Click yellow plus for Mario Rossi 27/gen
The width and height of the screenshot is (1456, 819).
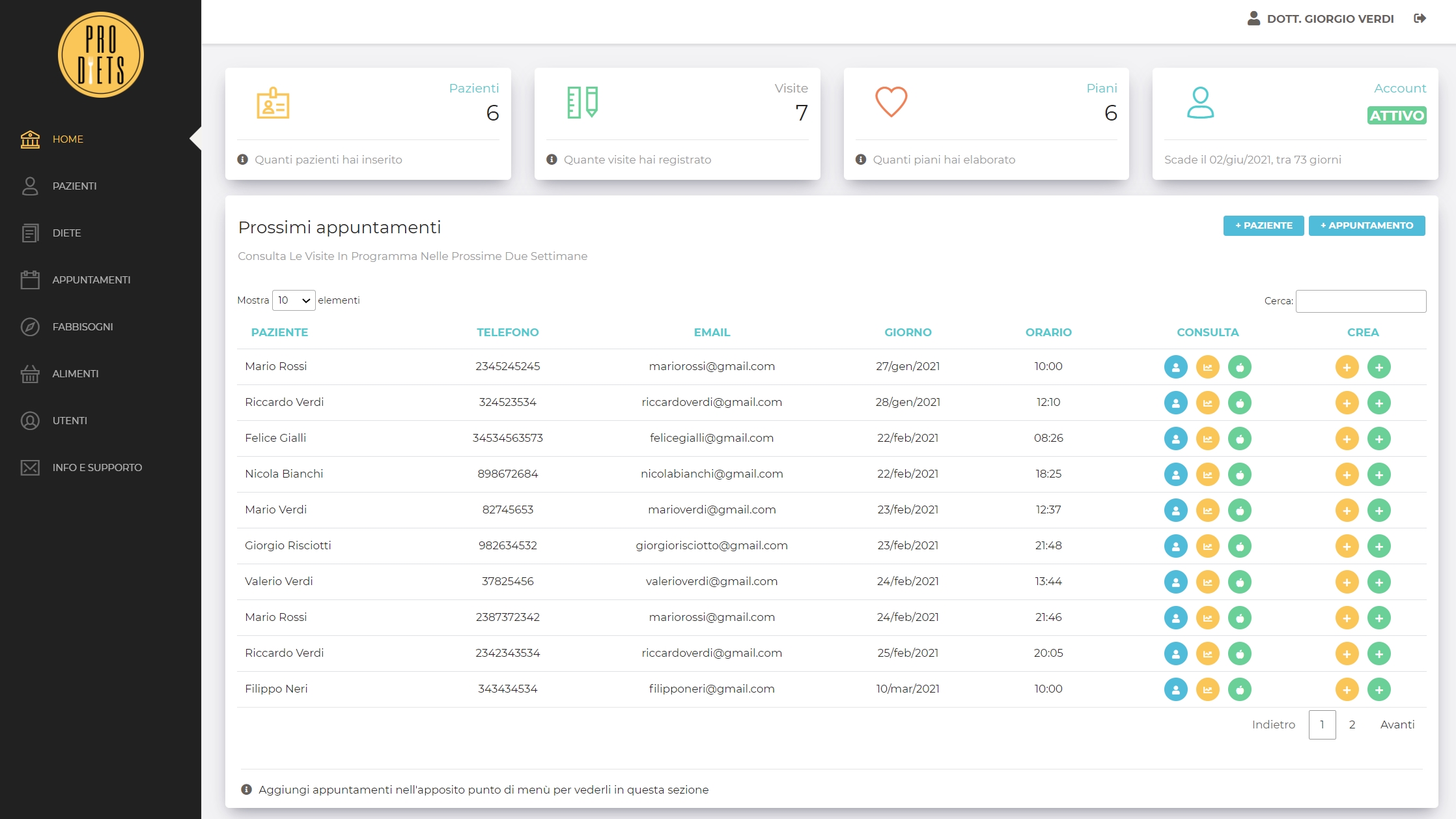(x=1347, y=367)
